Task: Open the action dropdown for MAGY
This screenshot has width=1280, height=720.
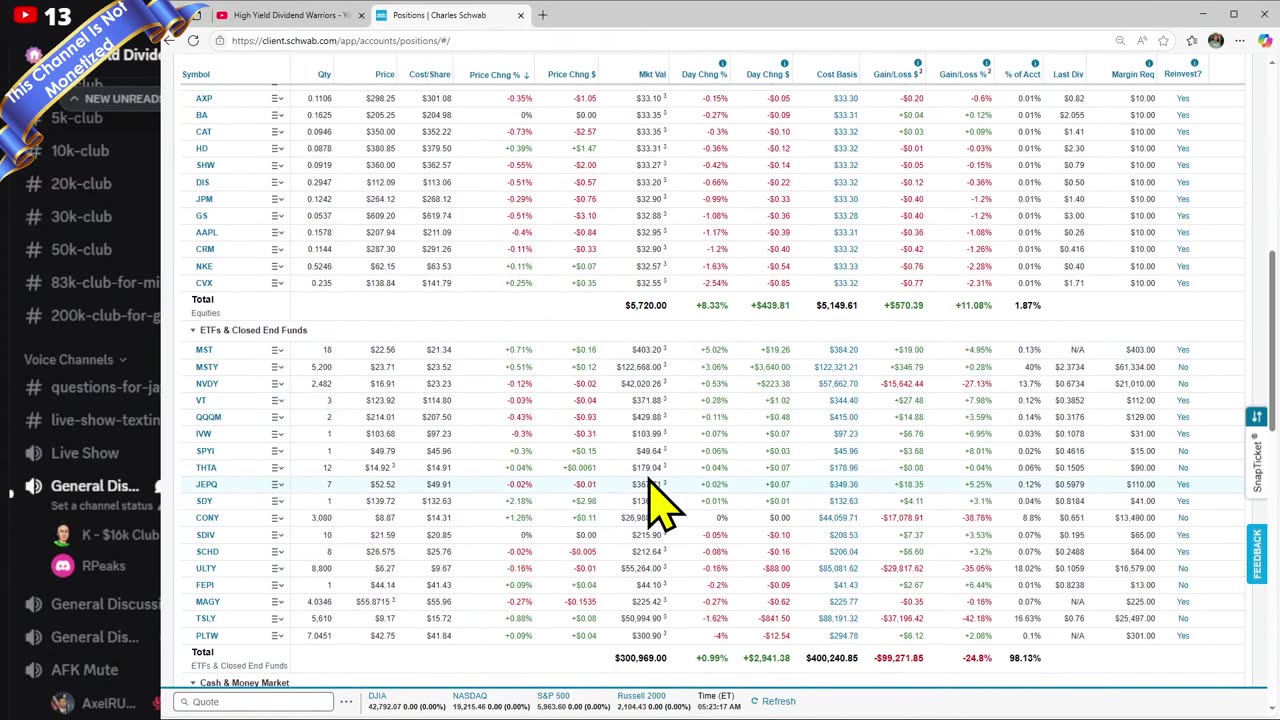Action: (x=277, y=602)
